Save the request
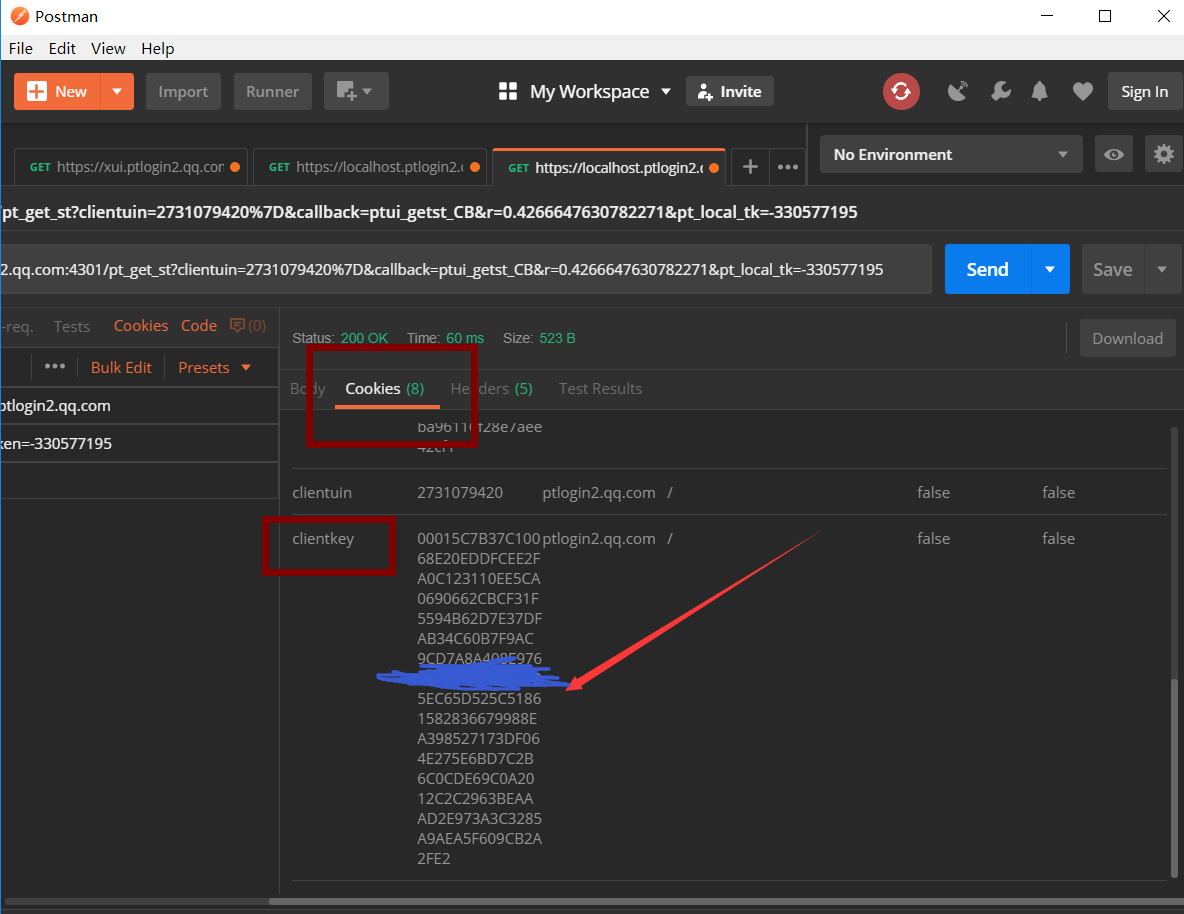The height and width of the screenshot is (914, 1184). point(1113,270)
